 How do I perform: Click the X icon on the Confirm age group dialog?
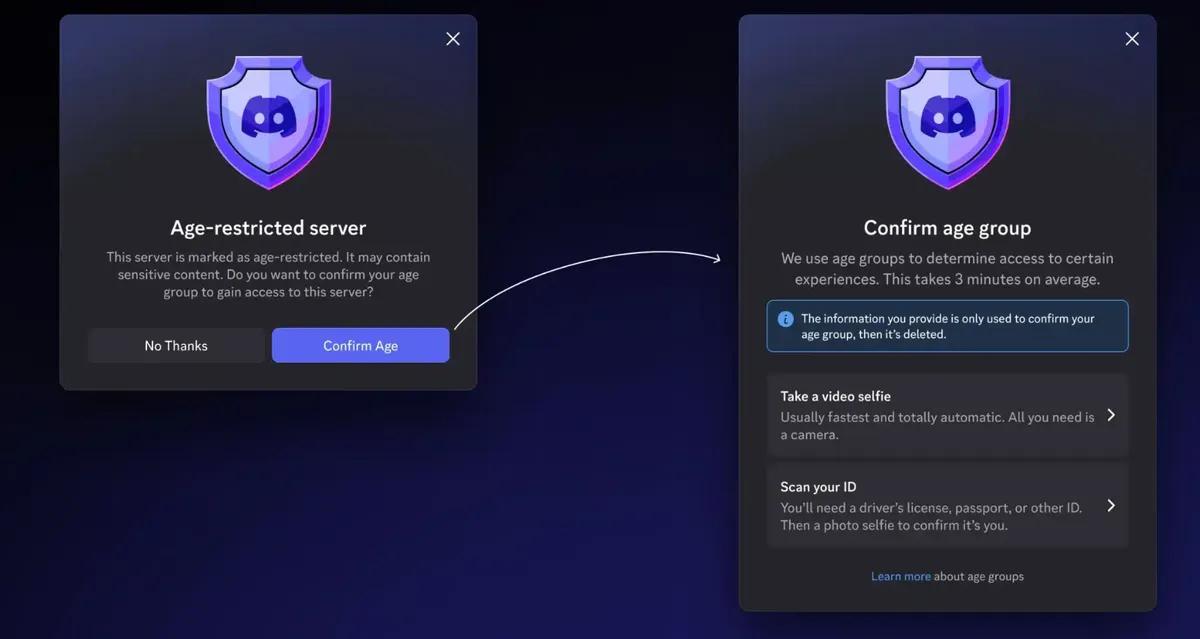1131,38
